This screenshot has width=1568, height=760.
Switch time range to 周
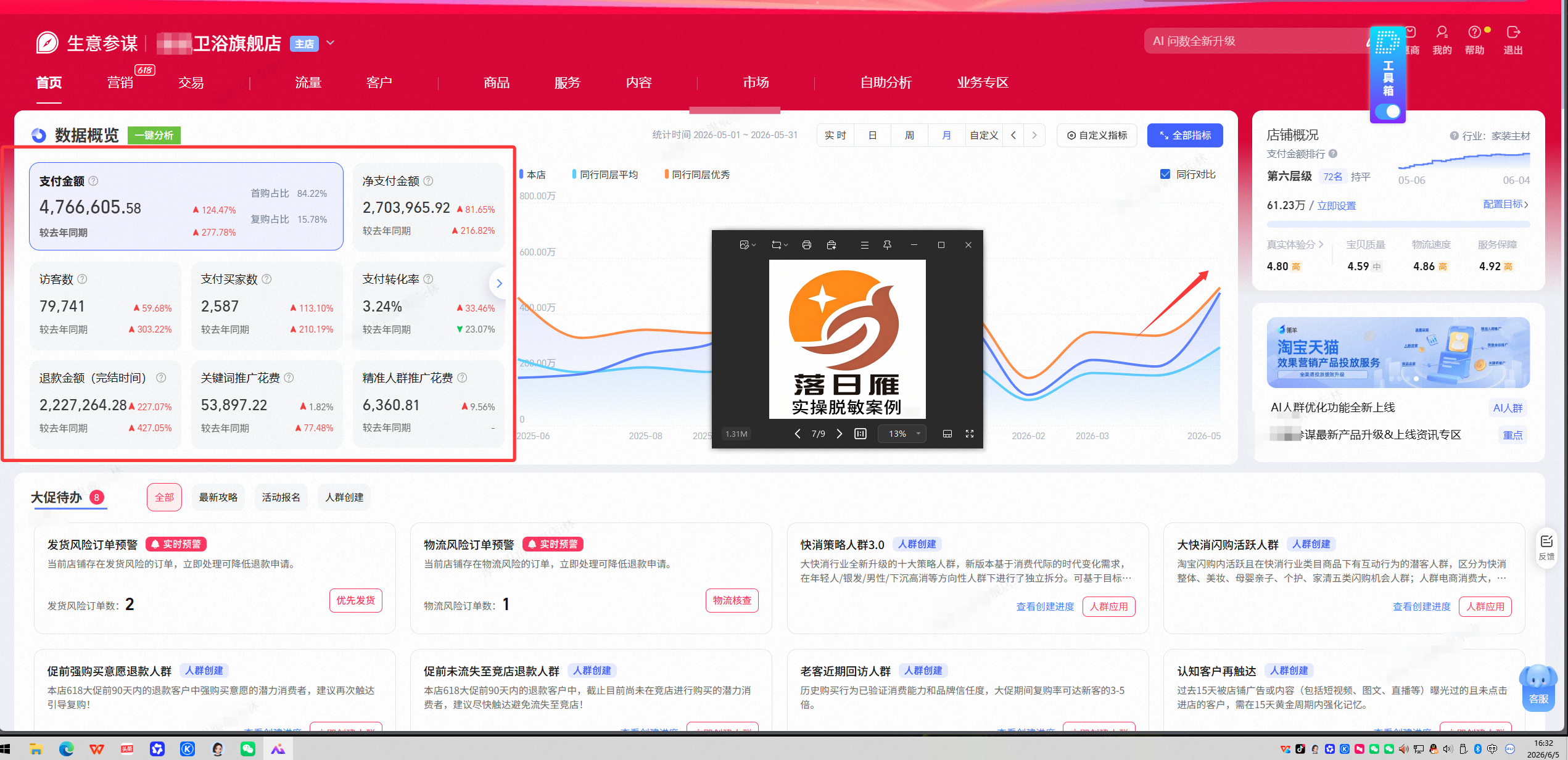909,135
